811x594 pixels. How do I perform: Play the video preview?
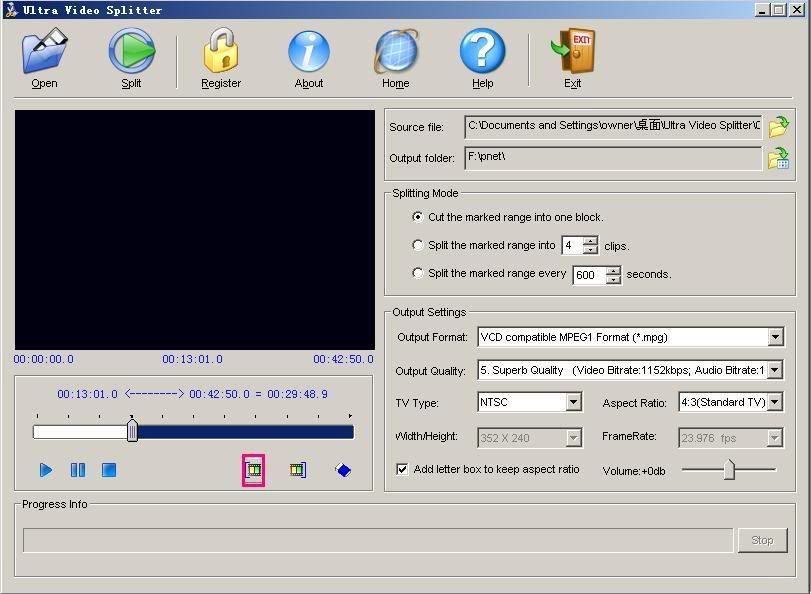point(46,470)
